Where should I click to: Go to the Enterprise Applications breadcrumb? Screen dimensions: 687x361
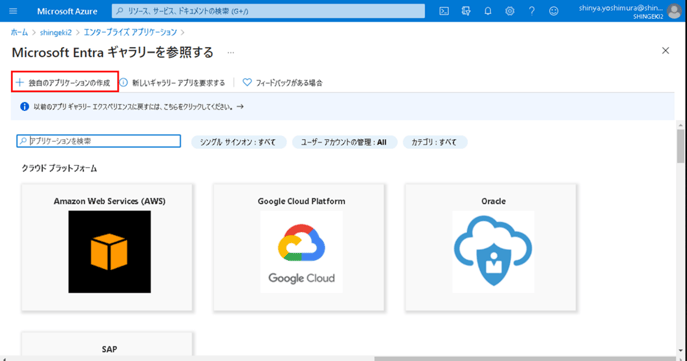click(130, 32)
